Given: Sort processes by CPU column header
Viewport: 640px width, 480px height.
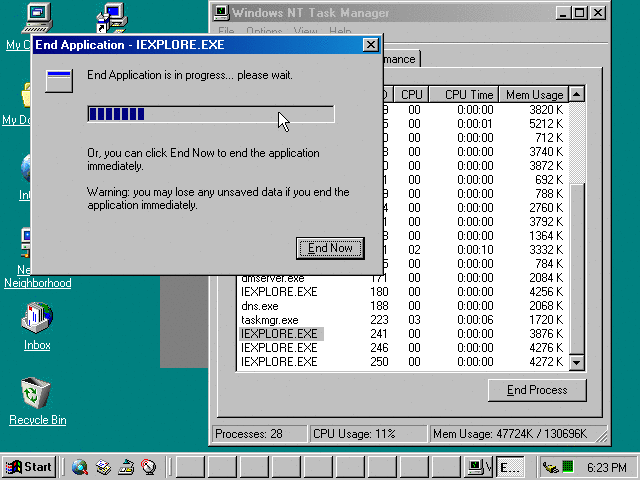Looking at the screenshot, I should (x=411, y=95).
